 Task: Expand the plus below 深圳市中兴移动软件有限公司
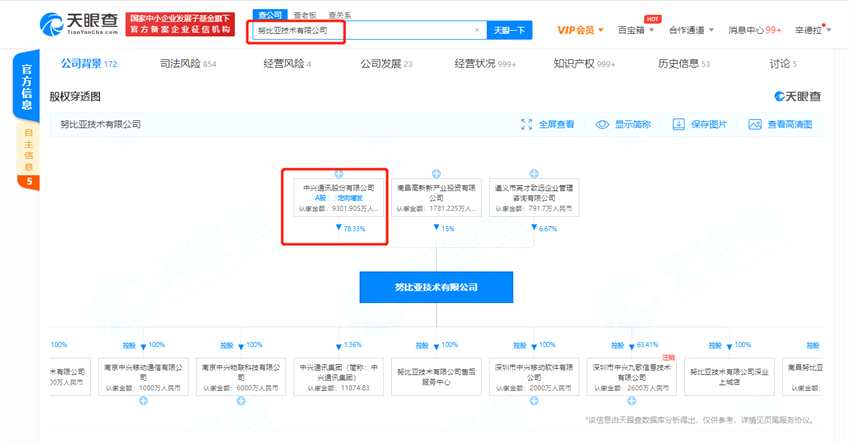[x=534, y=401]
